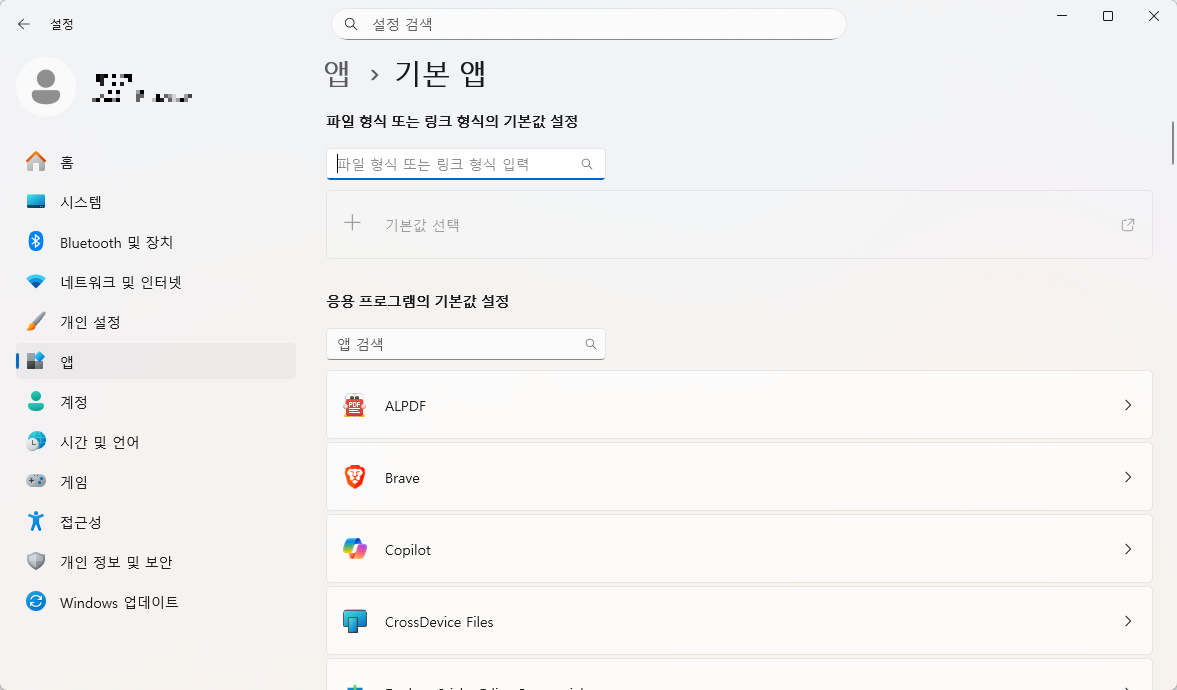Click the clock globe icon for 시간 및 언어

click(x=36, y=441)
